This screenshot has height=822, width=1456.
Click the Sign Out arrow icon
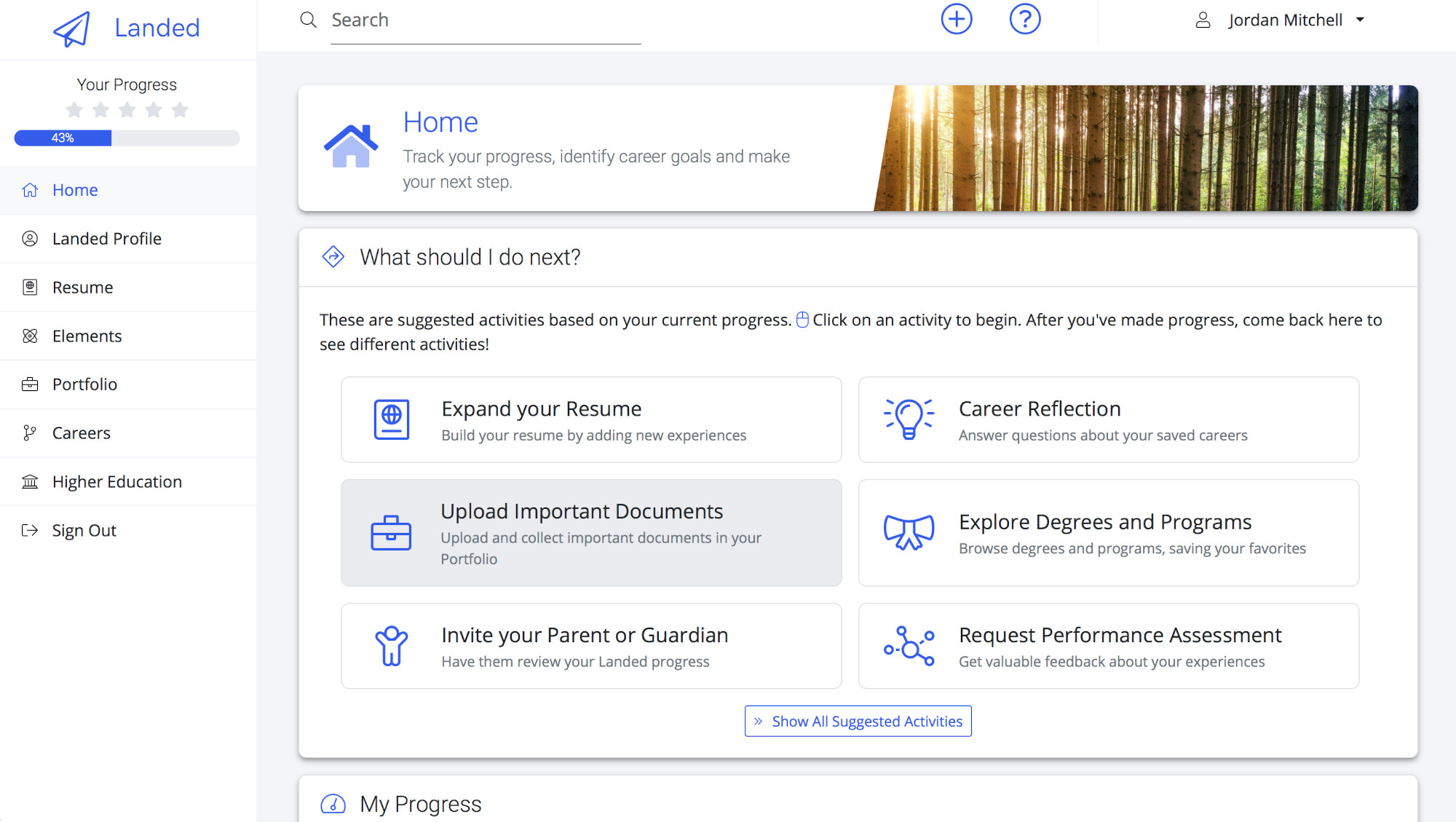30,531
